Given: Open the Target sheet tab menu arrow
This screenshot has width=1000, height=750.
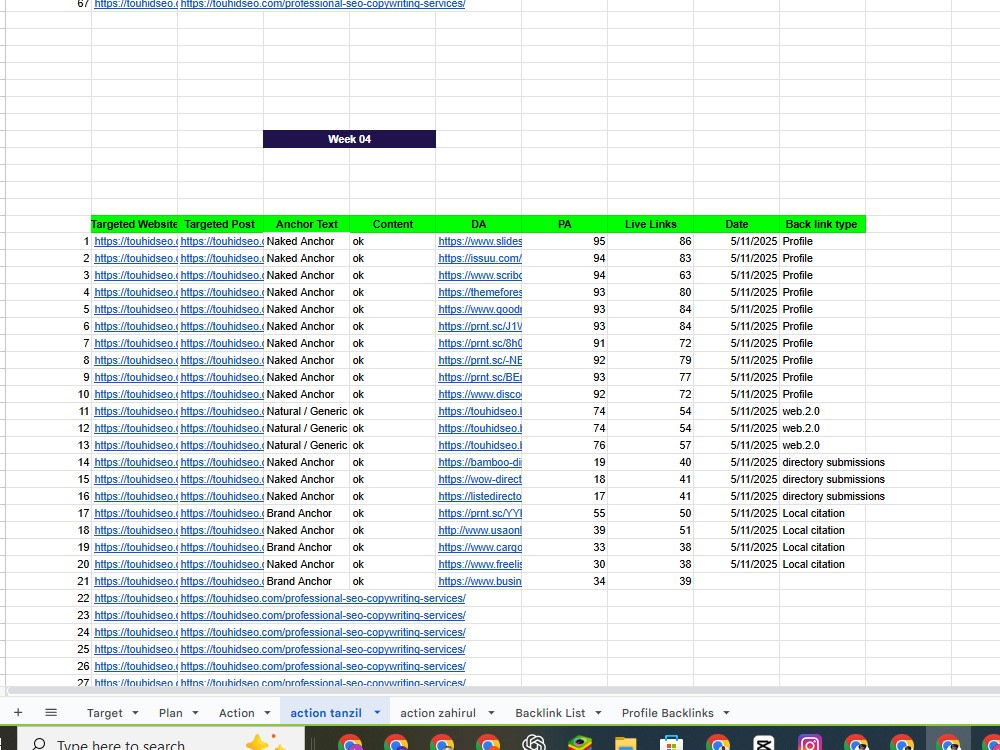Looking at the screenshot, I should pyautogui.click(x=135, y=713).
